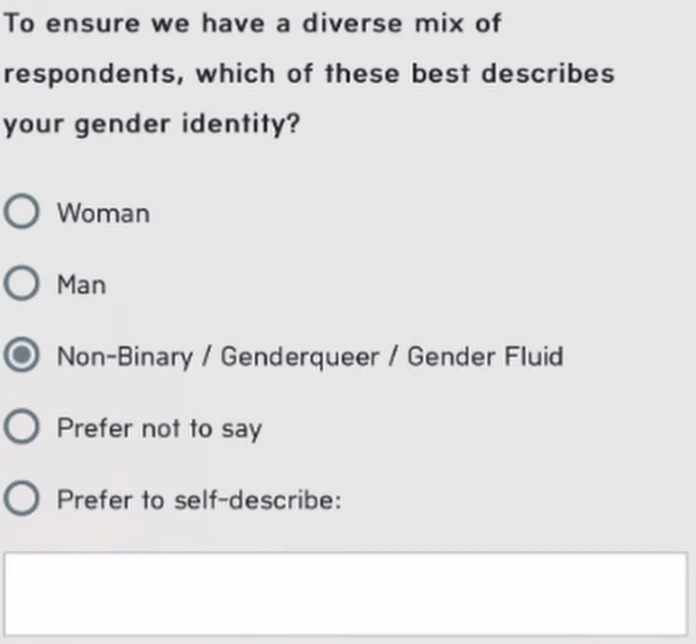
Task: Click the word "say" in the fourth option
Action: 241,430
